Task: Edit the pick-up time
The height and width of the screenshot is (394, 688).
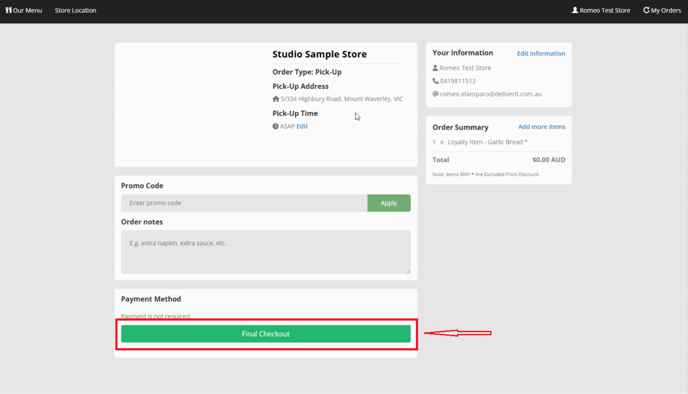Action: 302,126
